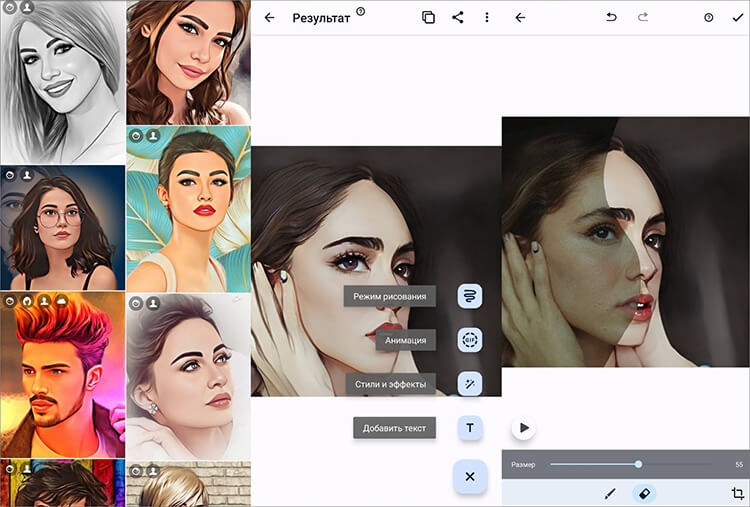The width and height of the screenshot is (750, 507).
Task: Tap the face icon on pencil sketch thumbnail
Action: click(11, 7)
